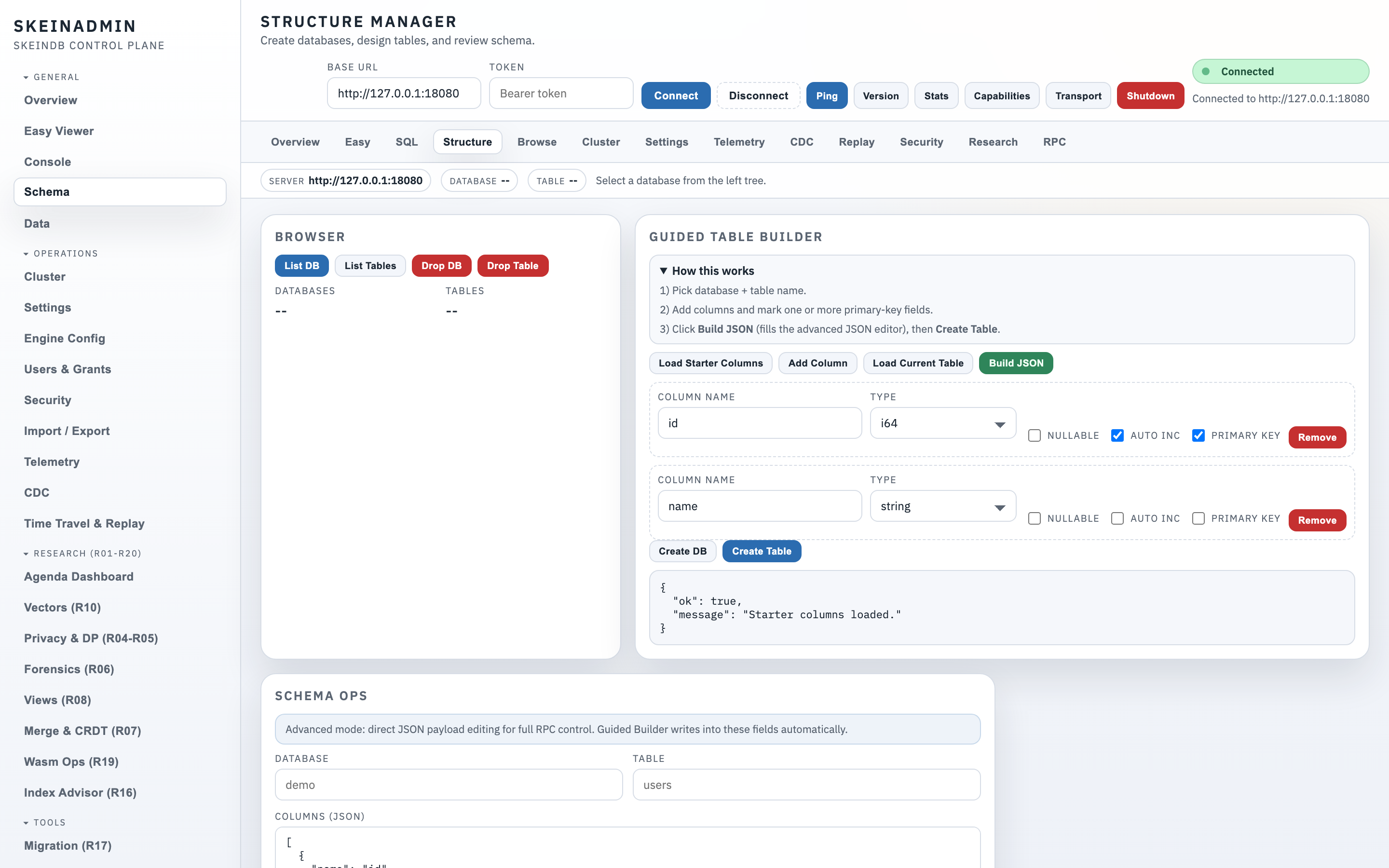Open the Settings tab
Viewport: 1389px width, 868px height.
(667, 142)
